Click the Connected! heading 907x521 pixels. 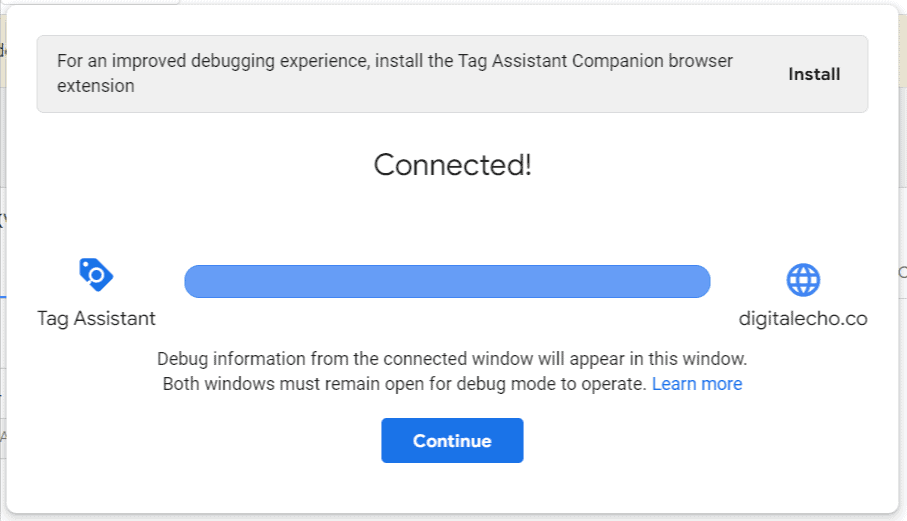[452, 165]
